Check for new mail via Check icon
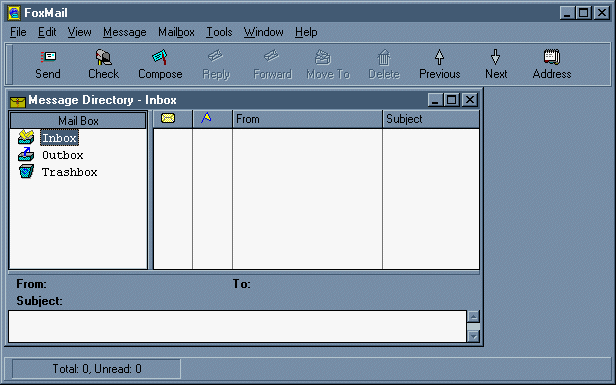 (104, 57)
